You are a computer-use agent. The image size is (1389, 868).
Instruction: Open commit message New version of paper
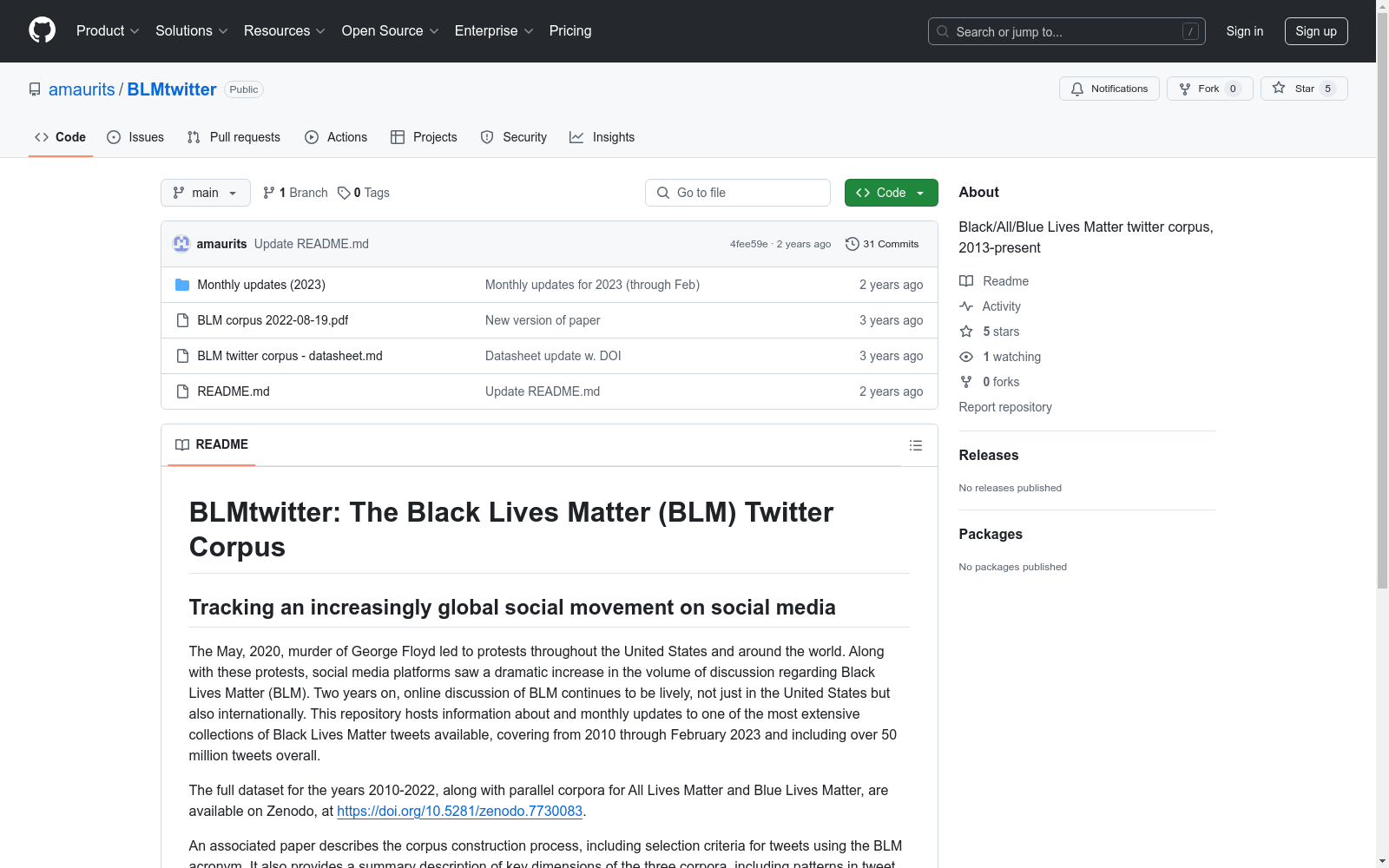coord(543,320)
